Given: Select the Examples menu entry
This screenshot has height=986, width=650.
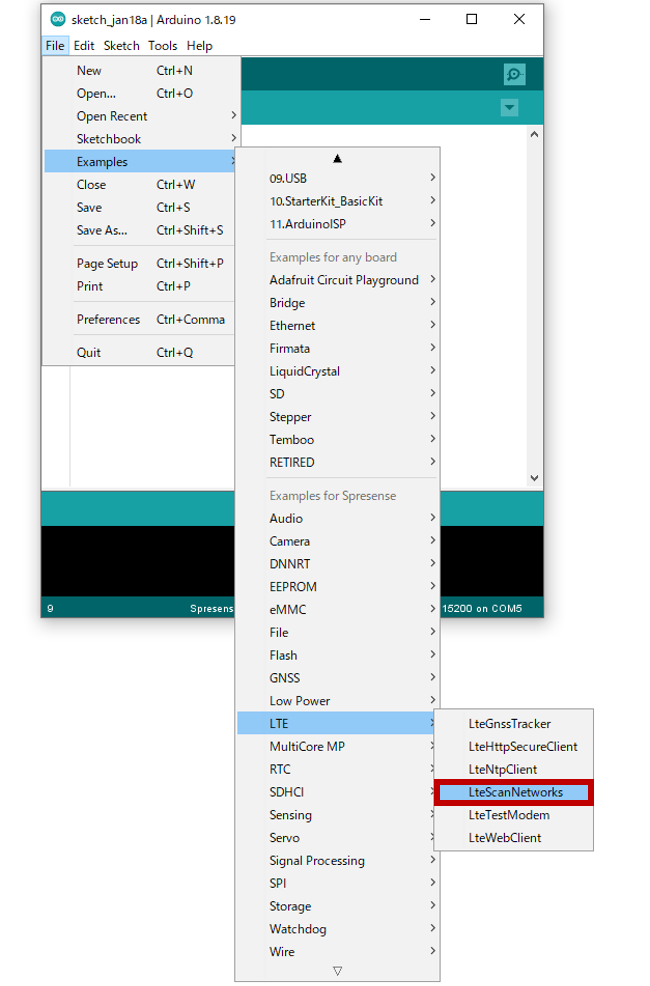Looking at the screenshot, I should pos(141,162).
